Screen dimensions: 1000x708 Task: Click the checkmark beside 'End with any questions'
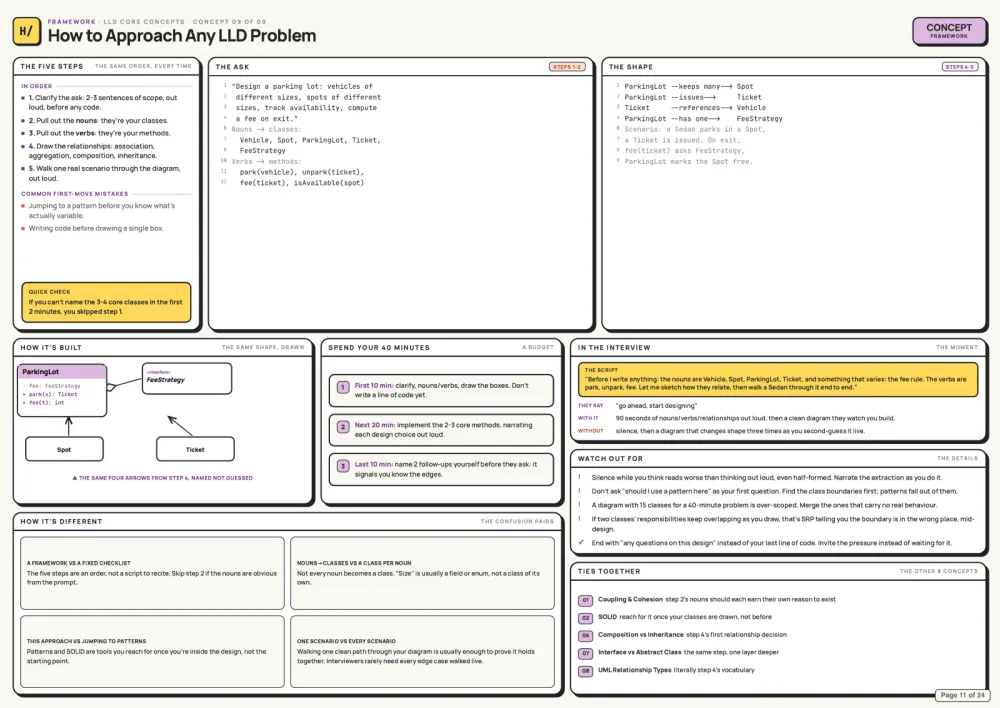(x=581, y=542)
